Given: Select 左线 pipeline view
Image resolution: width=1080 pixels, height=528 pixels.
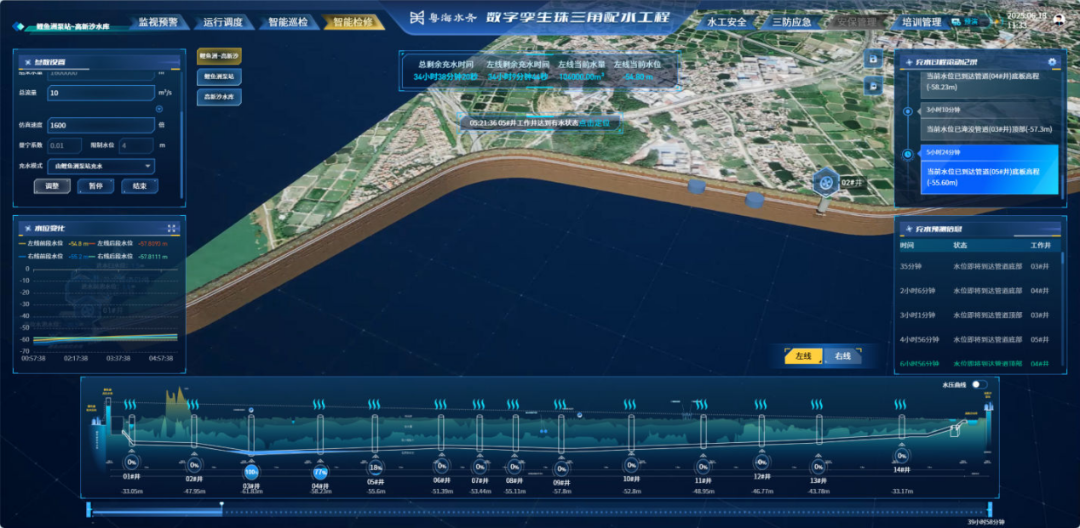Looking at the screenshot, I should [x=802, y=356].
